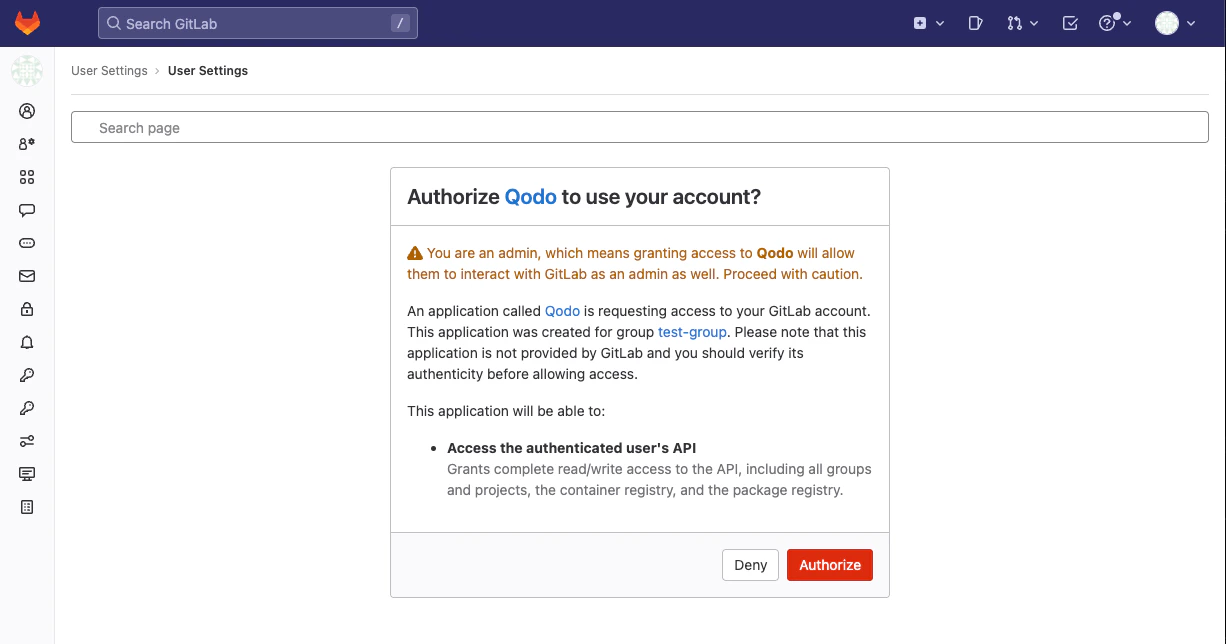Open the Issues icon in top bar
The width and height of the screenshot is (1226, 644).
point(976,23)
